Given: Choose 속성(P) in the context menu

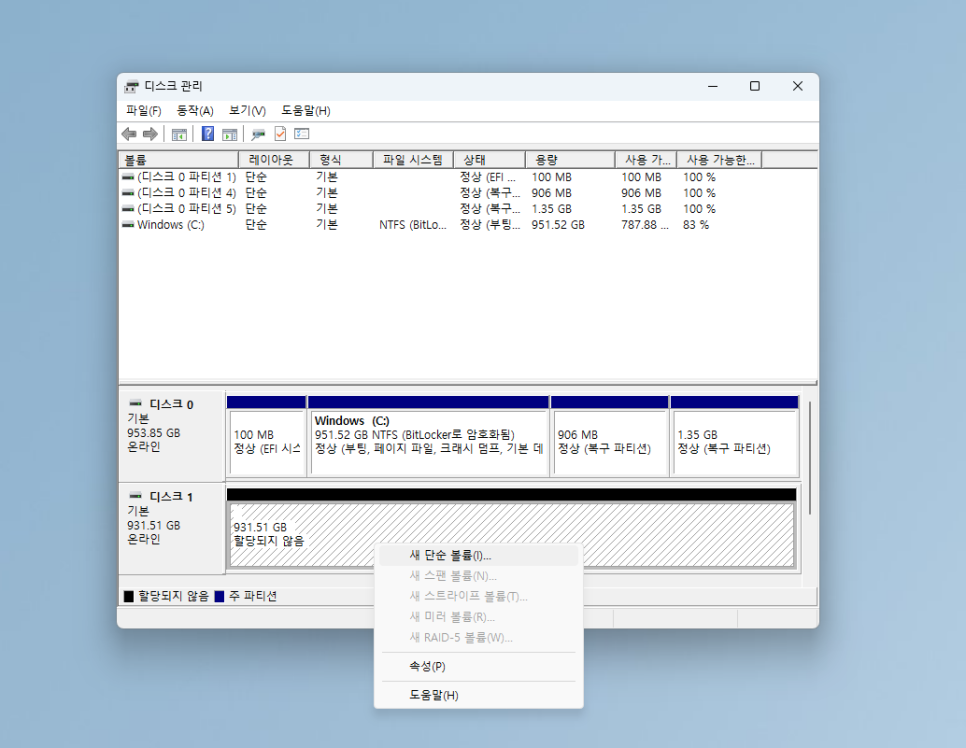Looking at the screenshot, I should [427, 666].
